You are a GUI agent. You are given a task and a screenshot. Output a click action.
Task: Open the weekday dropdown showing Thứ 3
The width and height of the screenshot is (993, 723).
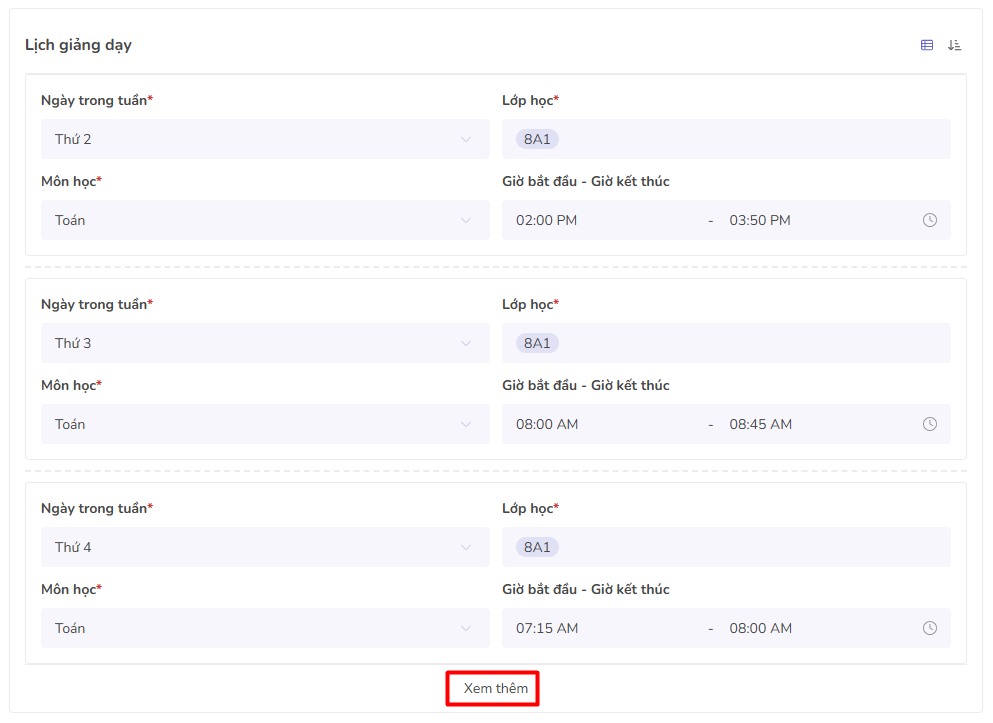tap(265, 343)
